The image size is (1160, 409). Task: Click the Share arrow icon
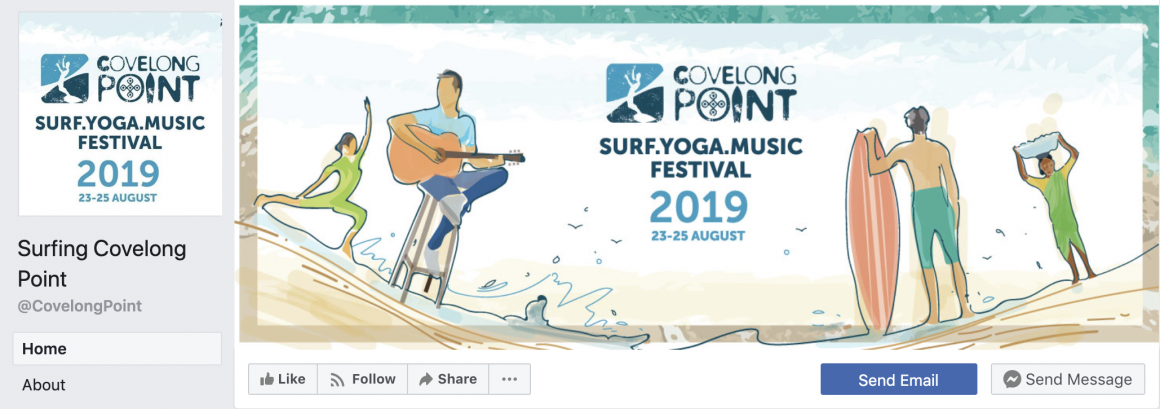pyautogui.click(x=426, y=380)
